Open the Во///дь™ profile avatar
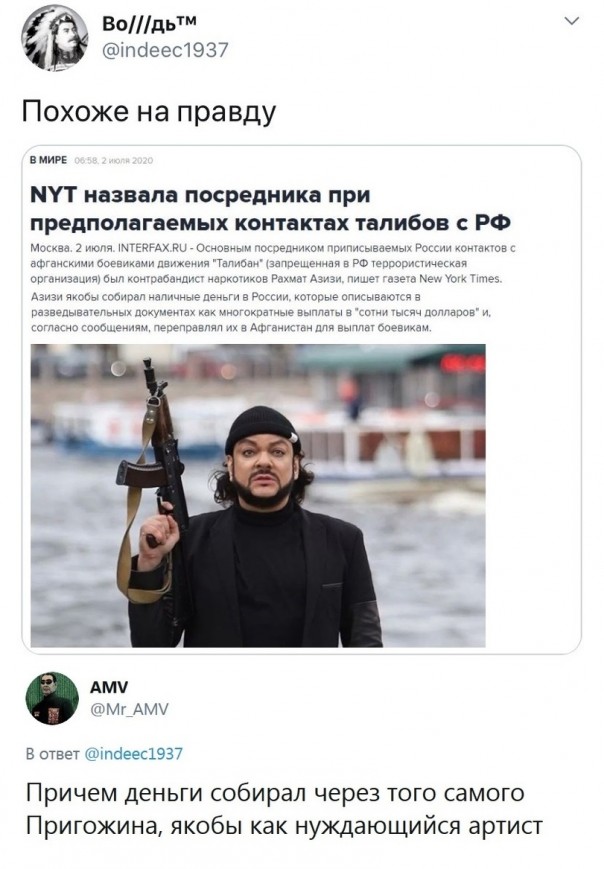Image resolution: width=604 pixels, height=869 pixels. (x=54, y=37)
